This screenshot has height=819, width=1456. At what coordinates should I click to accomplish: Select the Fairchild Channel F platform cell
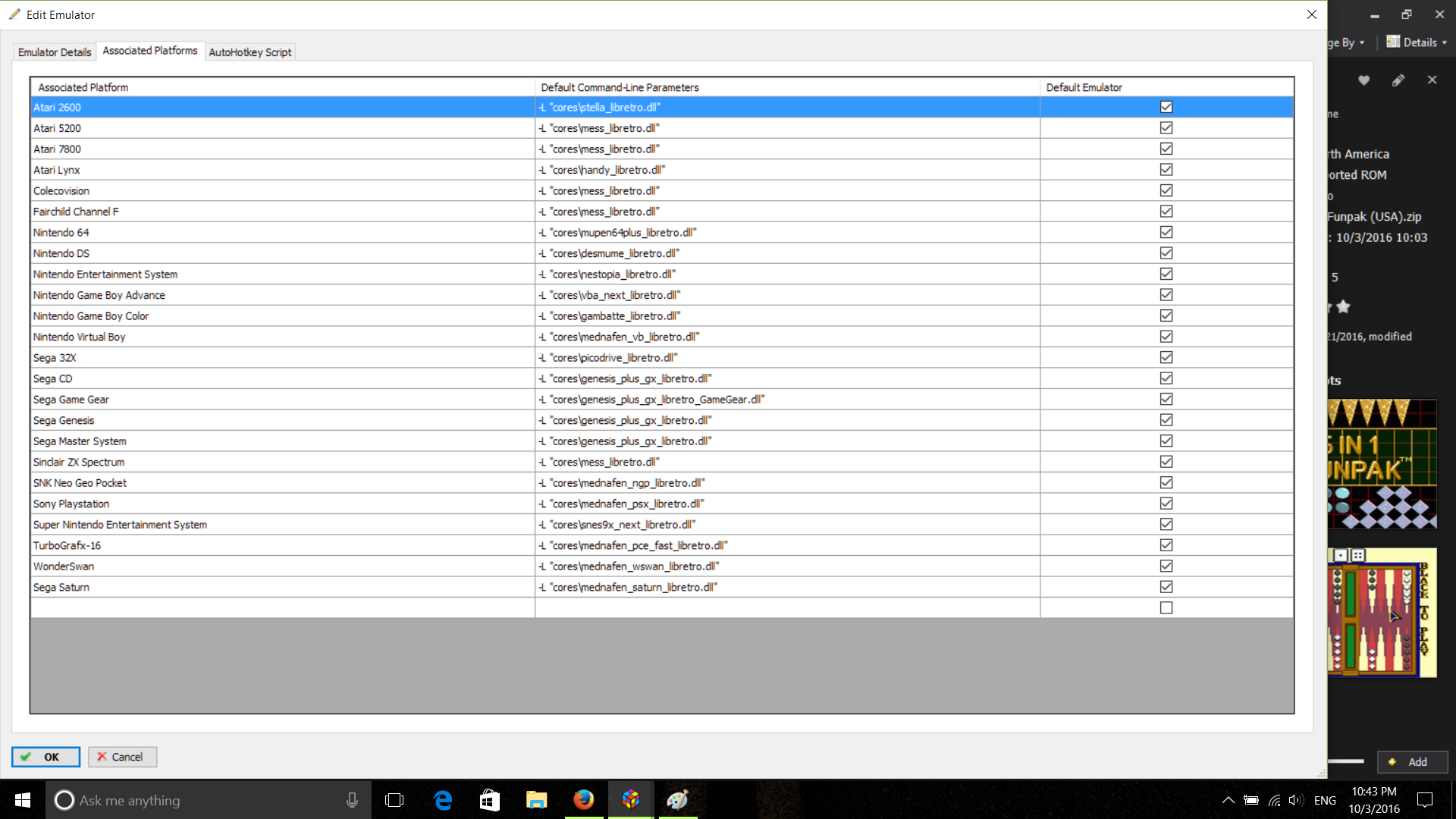pos(283,212)
